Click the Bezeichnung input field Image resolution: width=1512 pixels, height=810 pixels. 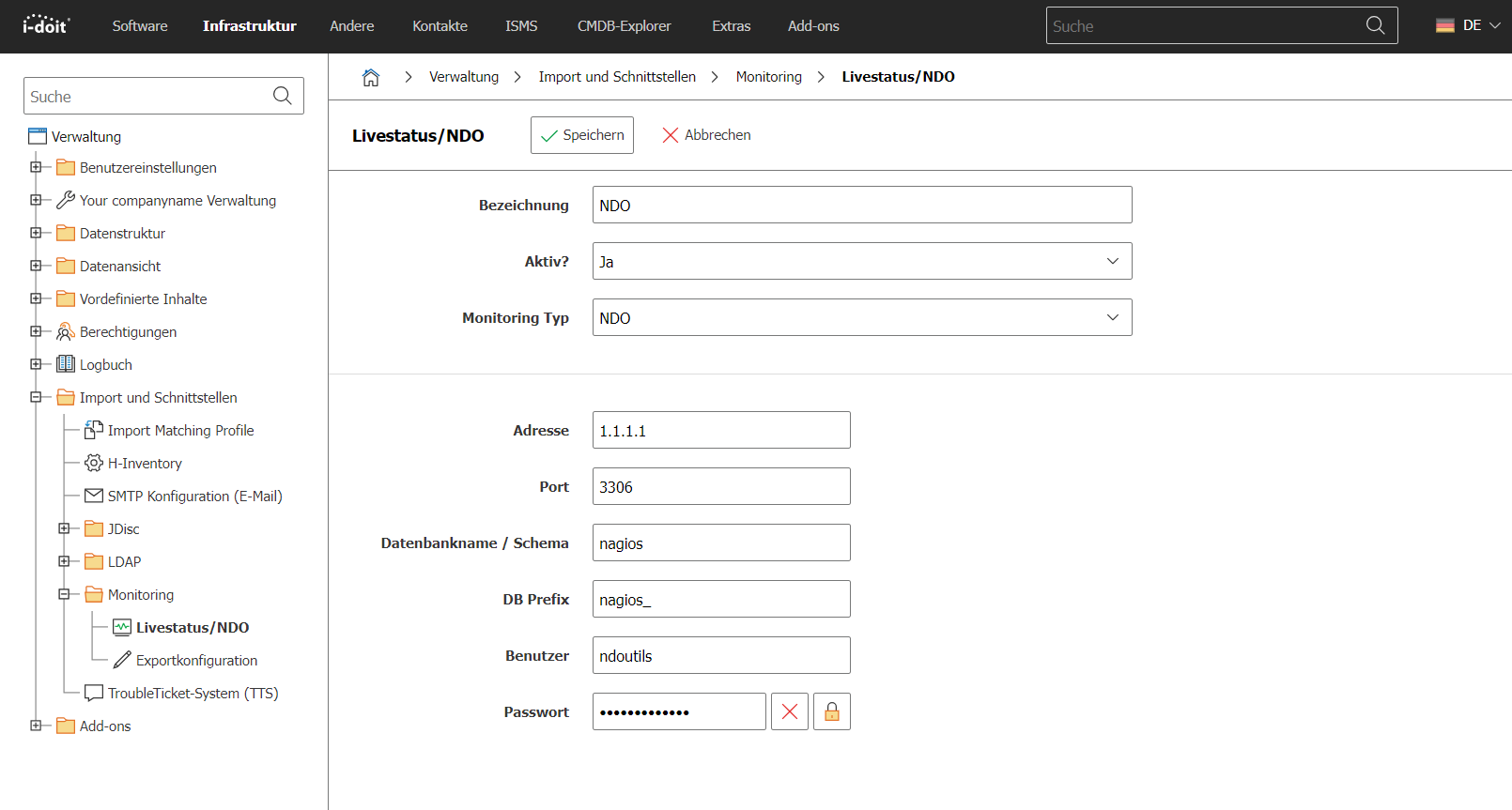pyautogui.click(x=862, y=205)
